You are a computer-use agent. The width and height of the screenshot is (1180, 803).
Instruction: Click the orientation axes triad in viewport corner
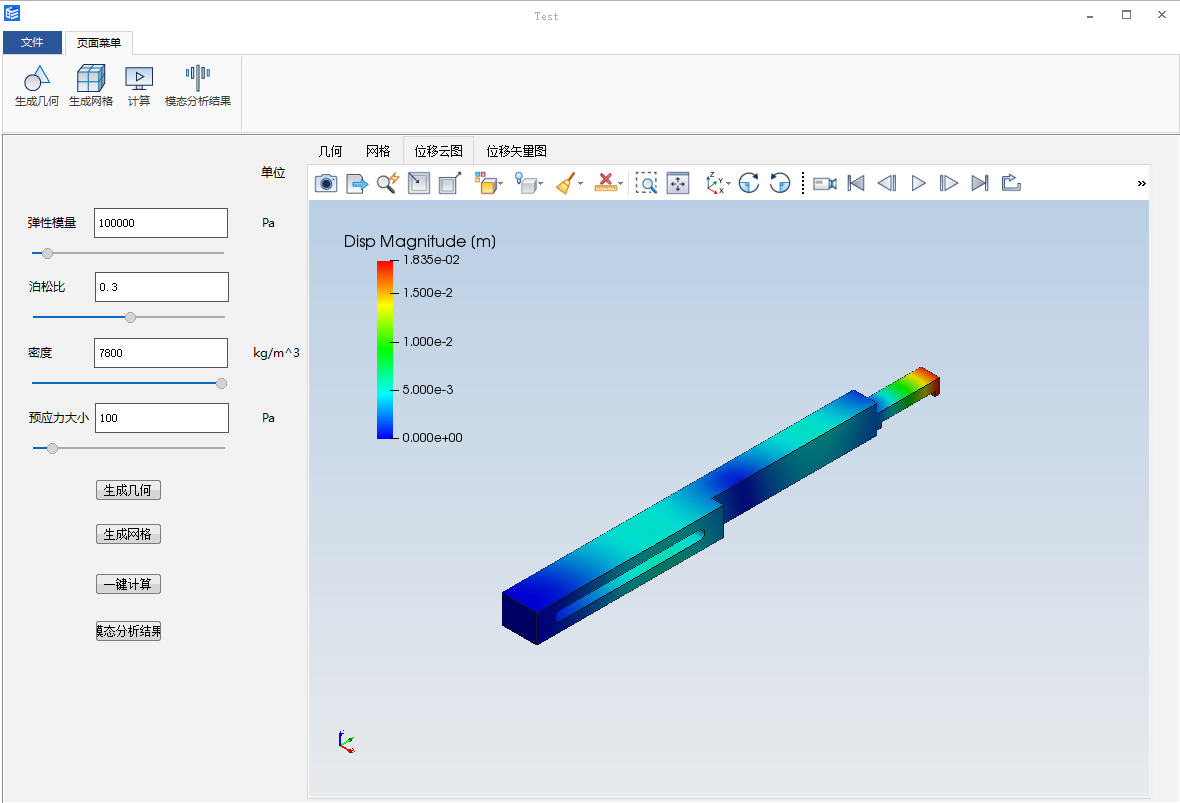click(x=345, y=741)
